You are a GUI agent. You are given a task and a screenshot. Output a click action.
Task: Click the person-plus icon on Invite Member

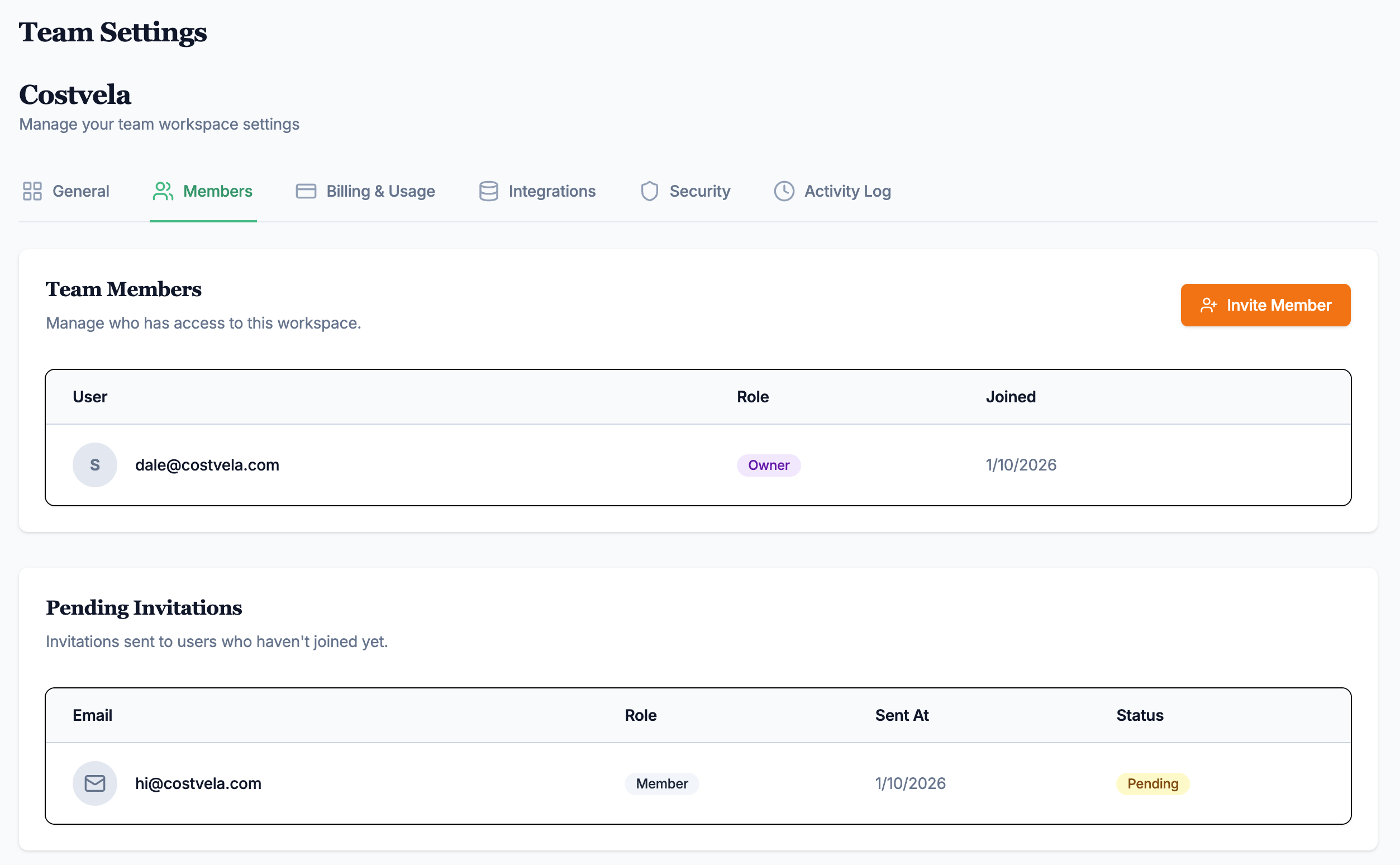coord(1208,305)
